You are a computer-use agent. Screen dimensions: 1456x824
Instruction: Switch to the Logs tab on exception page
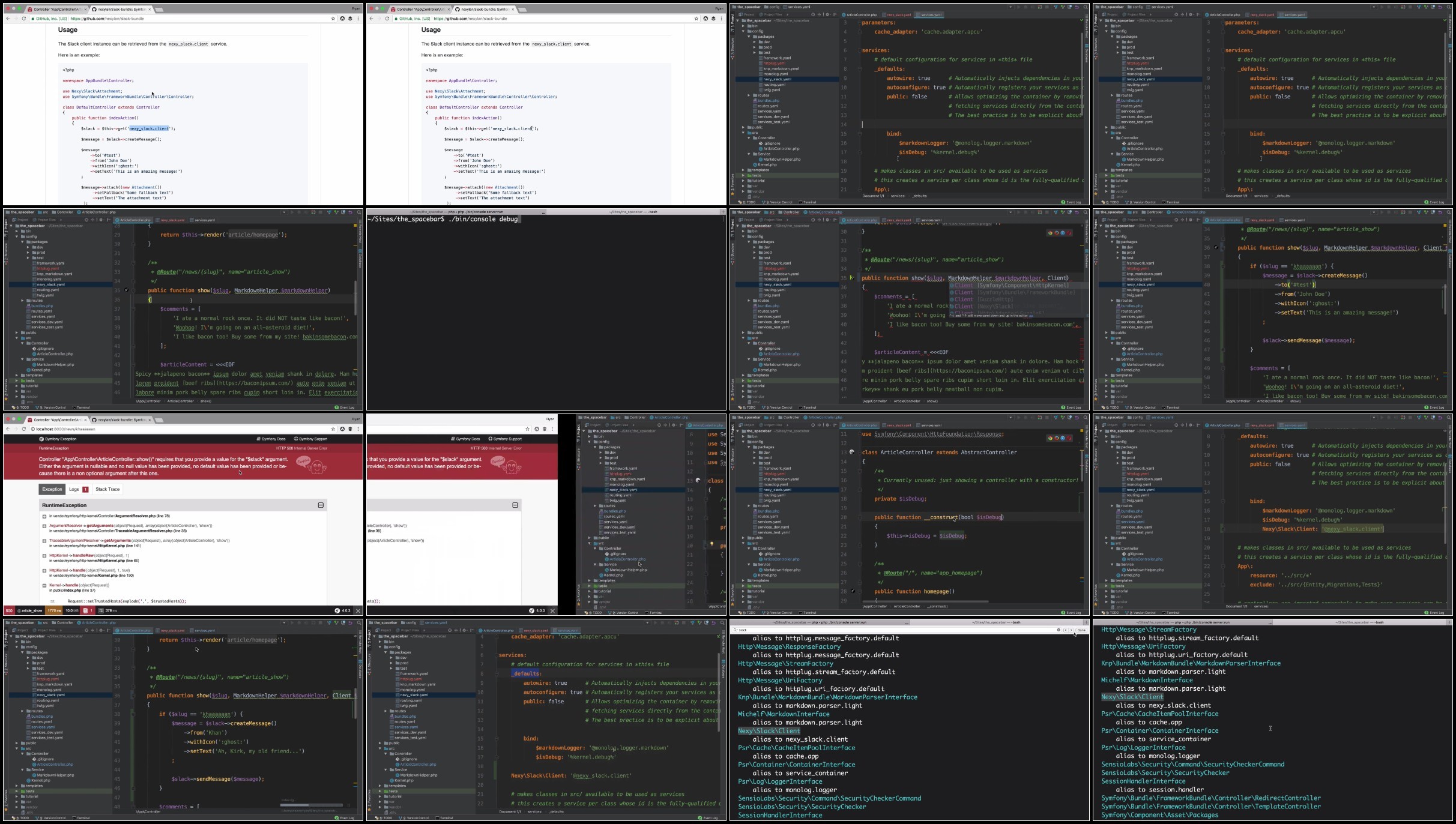pos(79,489)
